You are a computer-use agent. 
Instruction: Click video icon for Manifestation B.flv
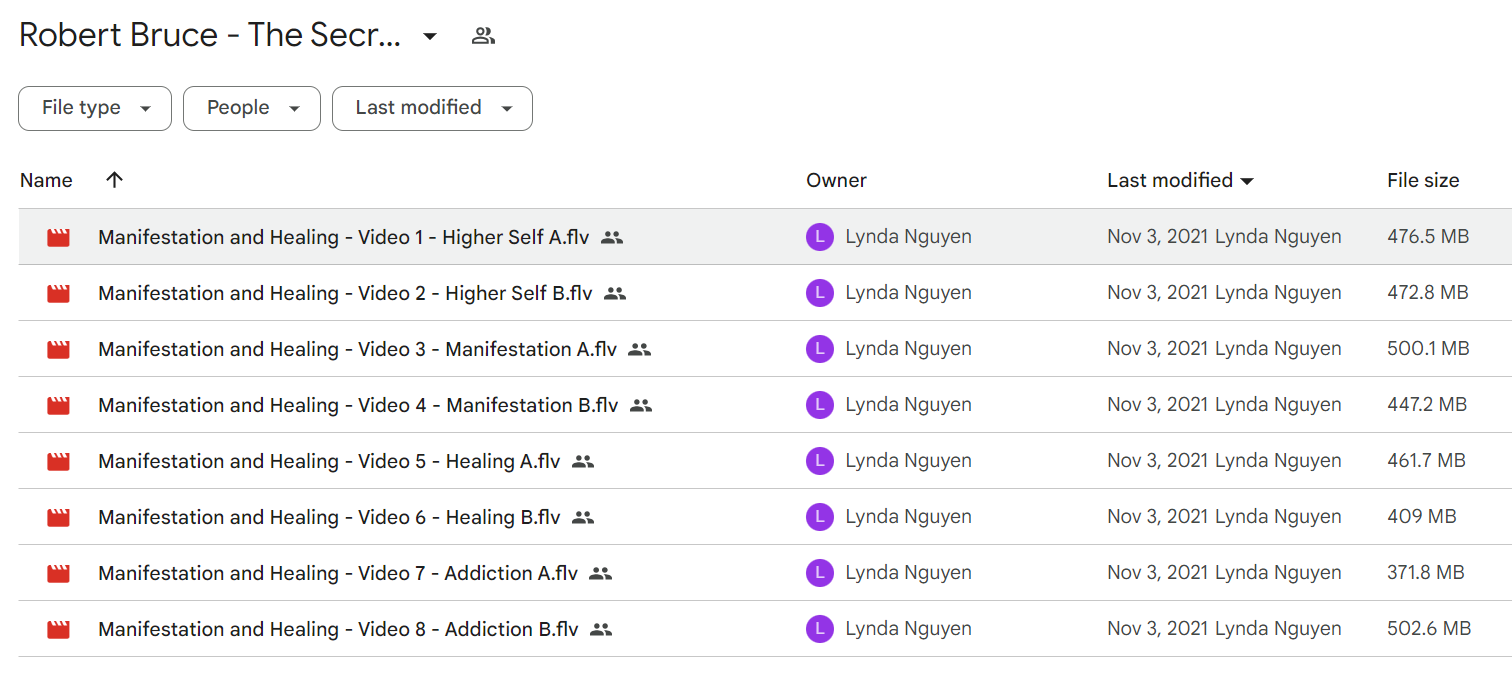coord(59,405)
